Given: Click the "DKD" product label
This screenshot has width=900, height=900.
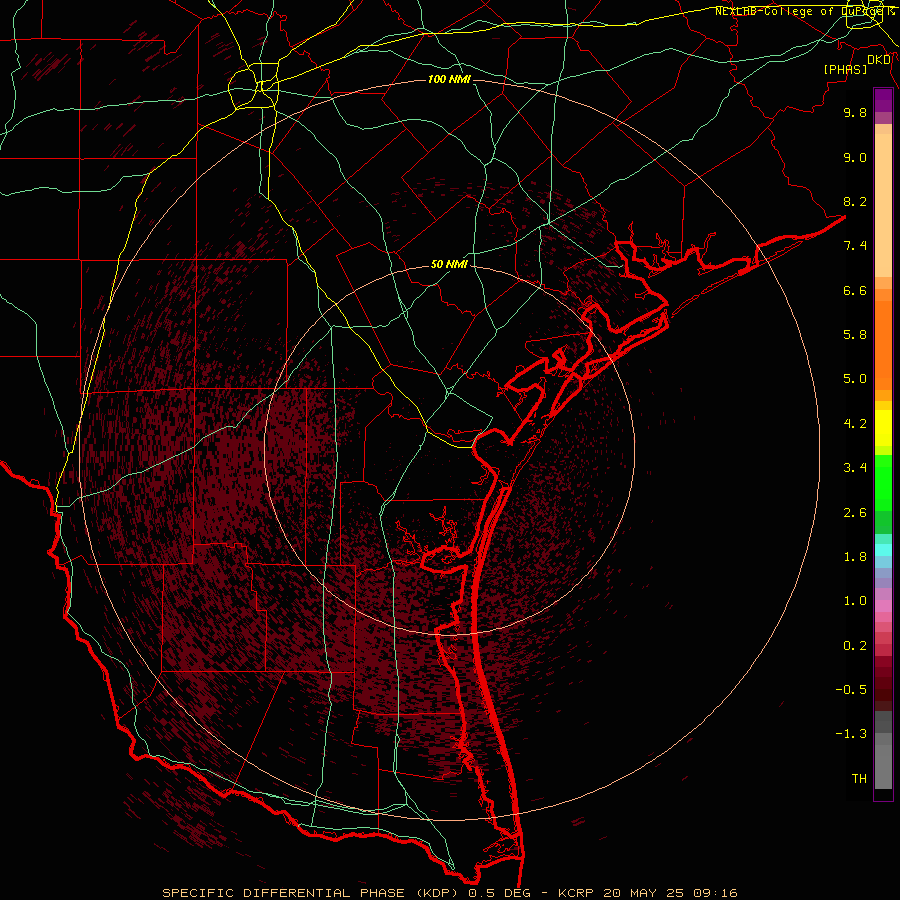Looking at the screenshot, I should coord(879,60).
